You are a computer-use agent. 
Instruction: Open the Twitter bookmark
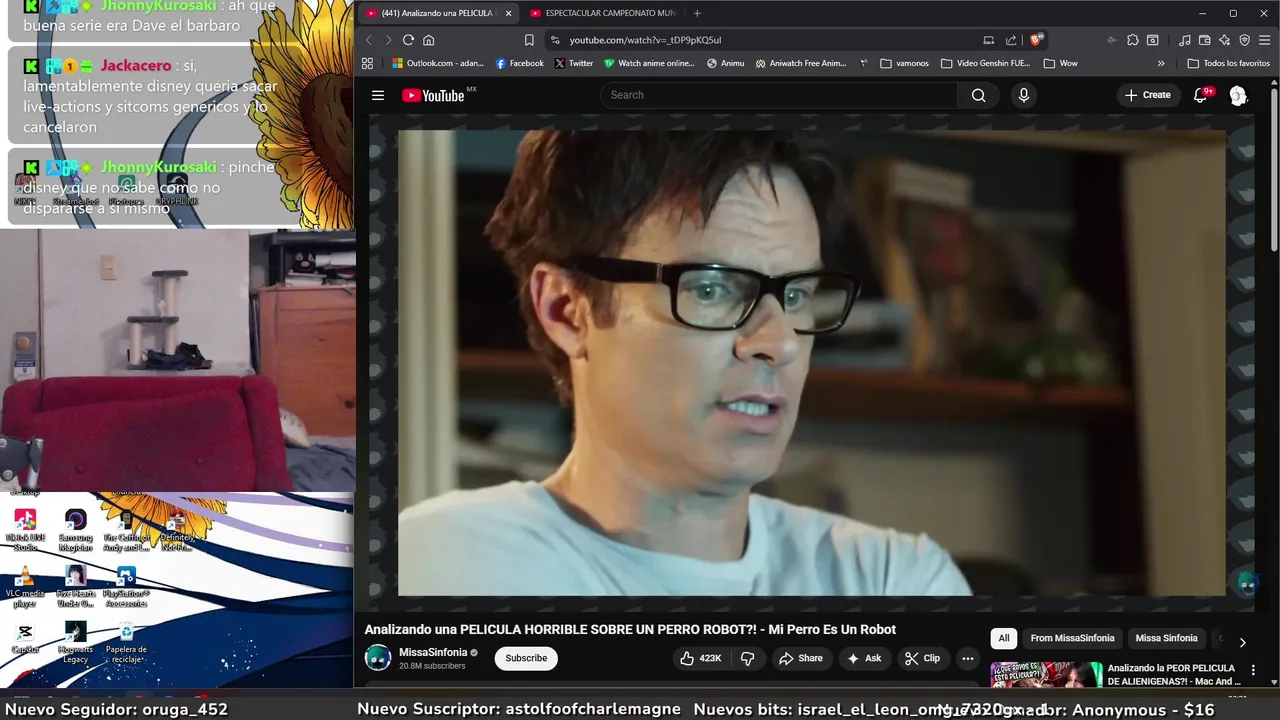coord(574,63)
